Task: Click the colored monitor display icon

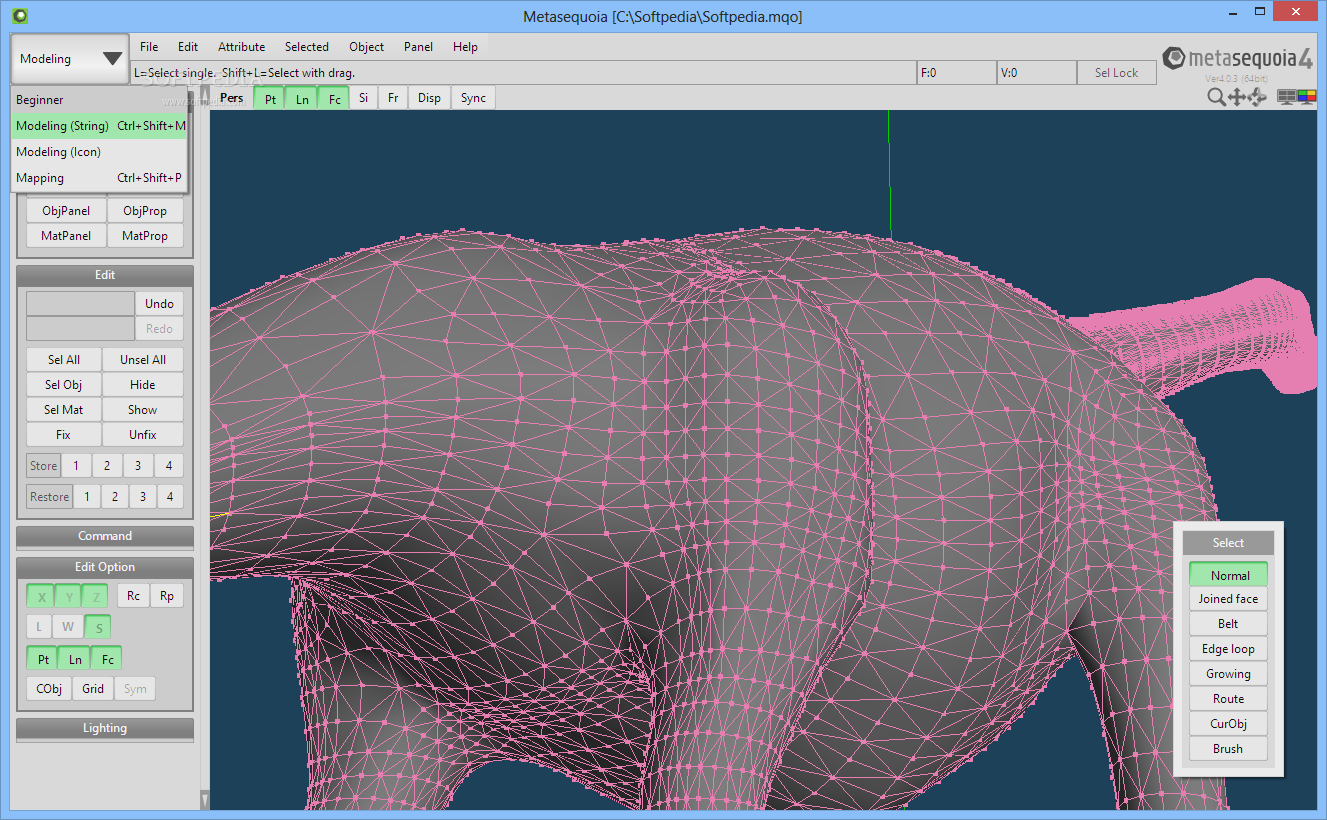Action: tap(1307, 97)
